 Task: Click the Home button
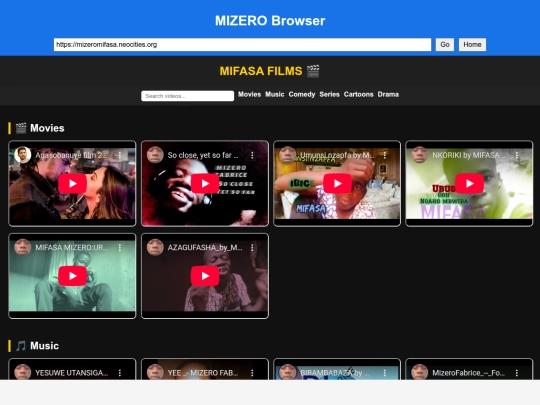click(x=472, y=44)
